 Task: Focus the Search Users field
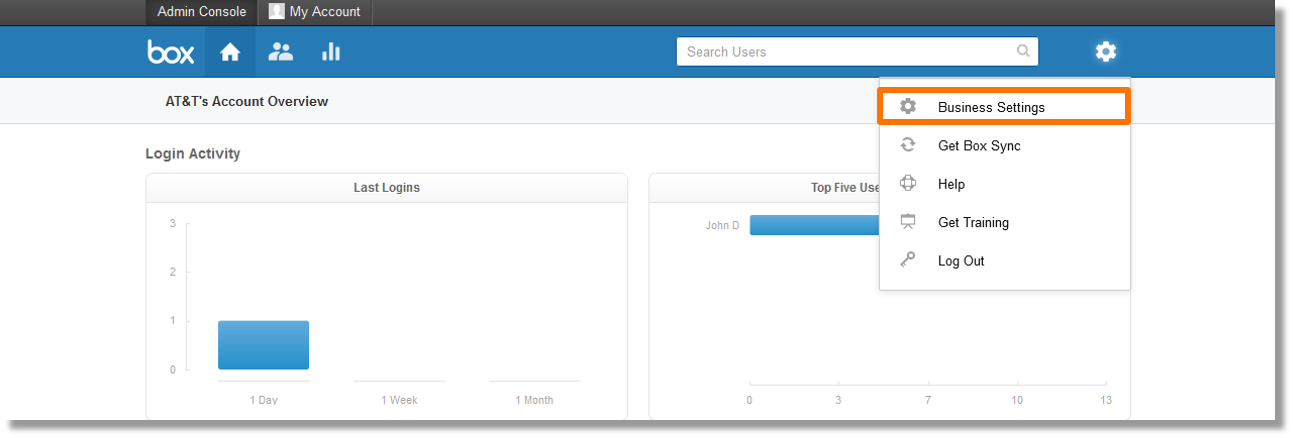click(x=857, y=52)
